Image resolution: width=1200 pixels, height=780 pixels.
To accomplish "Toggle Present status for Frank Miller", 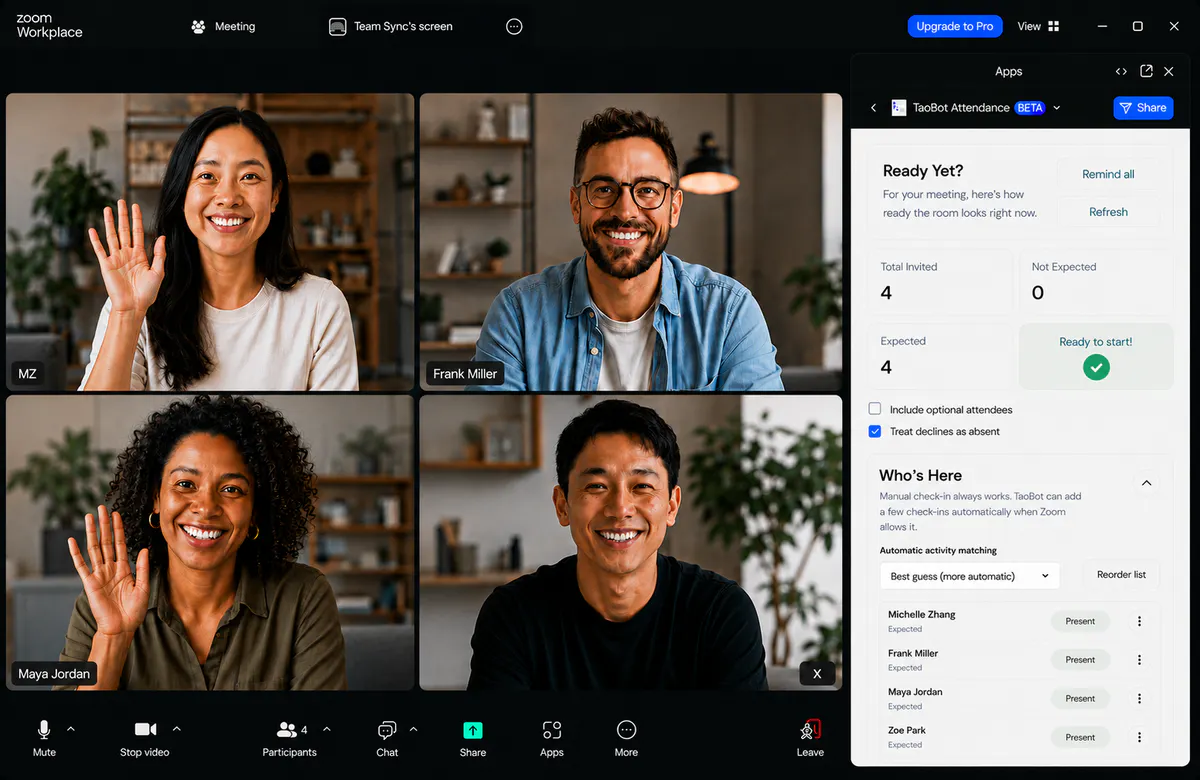I will coord(1080,660).
